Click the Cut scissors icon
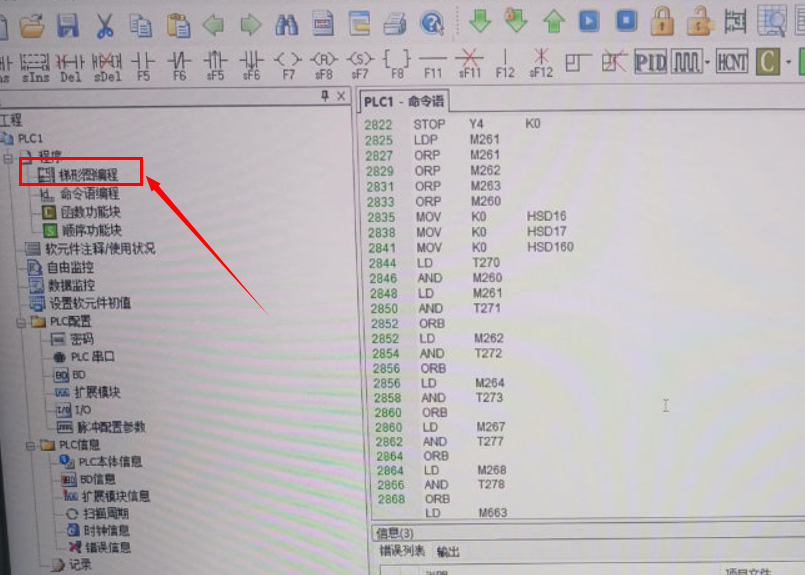805x575 pixels. pyautogui.click(x=105, y=22)
